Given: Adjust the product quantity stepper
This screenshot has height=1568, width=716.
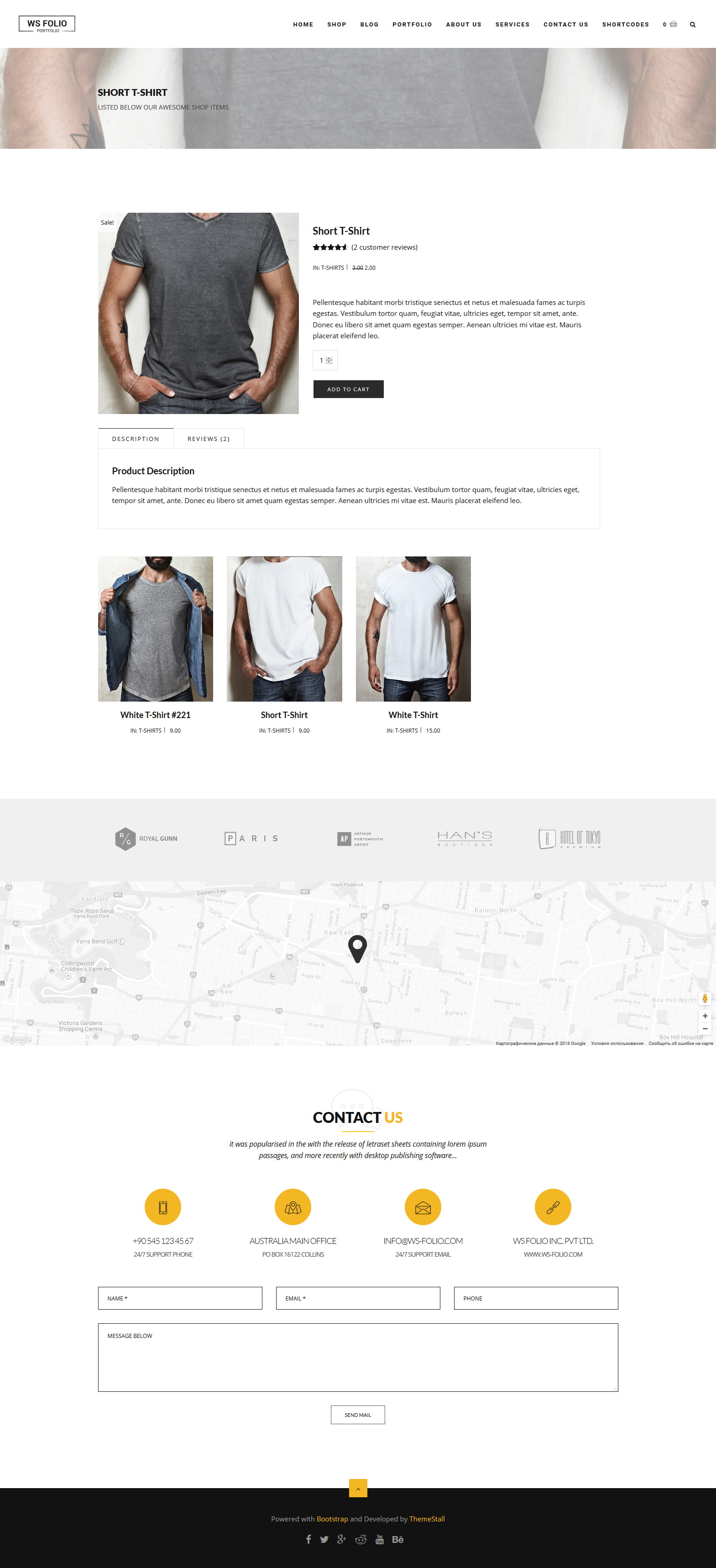Looking at the screenshot, I should (329, 360).
